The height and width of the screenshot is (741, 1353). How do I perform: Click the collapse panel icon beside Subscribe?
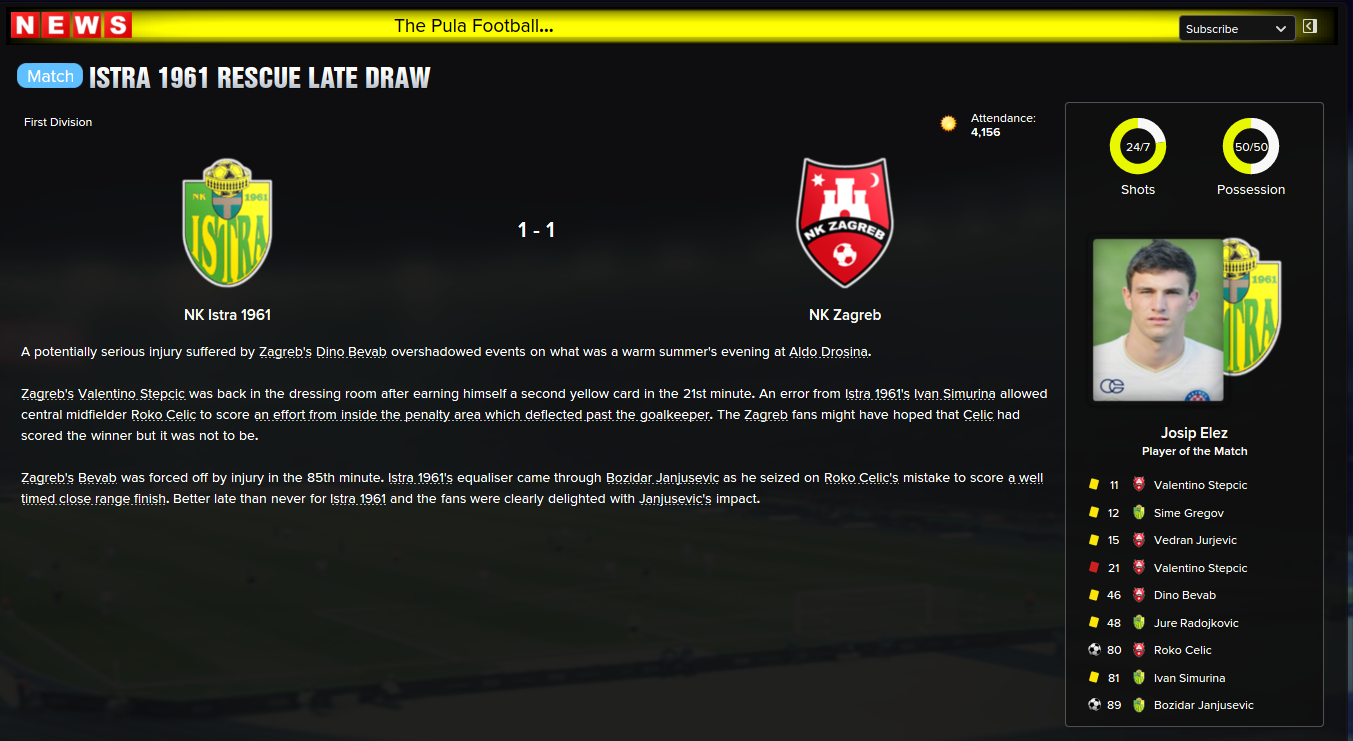(x=1310, y=27)
